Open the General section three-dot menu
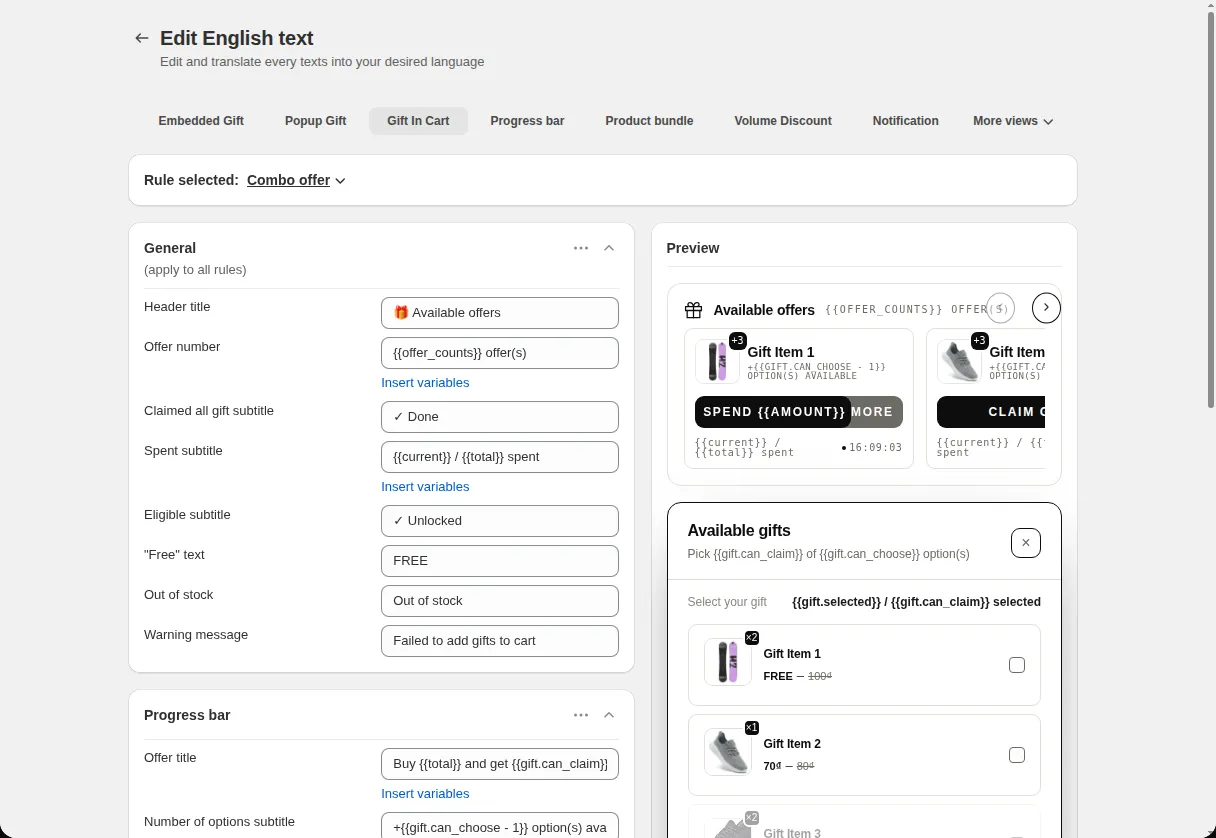Viewport: 1216px width, 838px height. [581, 248]
